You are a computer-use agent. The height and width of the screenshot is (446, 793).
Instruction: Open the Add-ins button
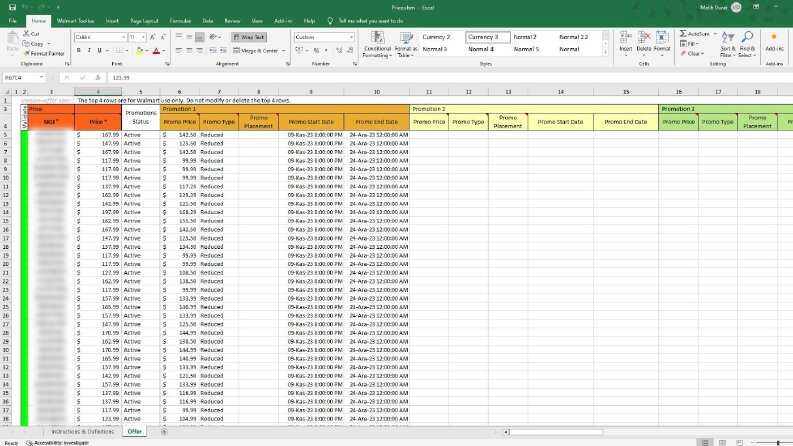point(774,41)
